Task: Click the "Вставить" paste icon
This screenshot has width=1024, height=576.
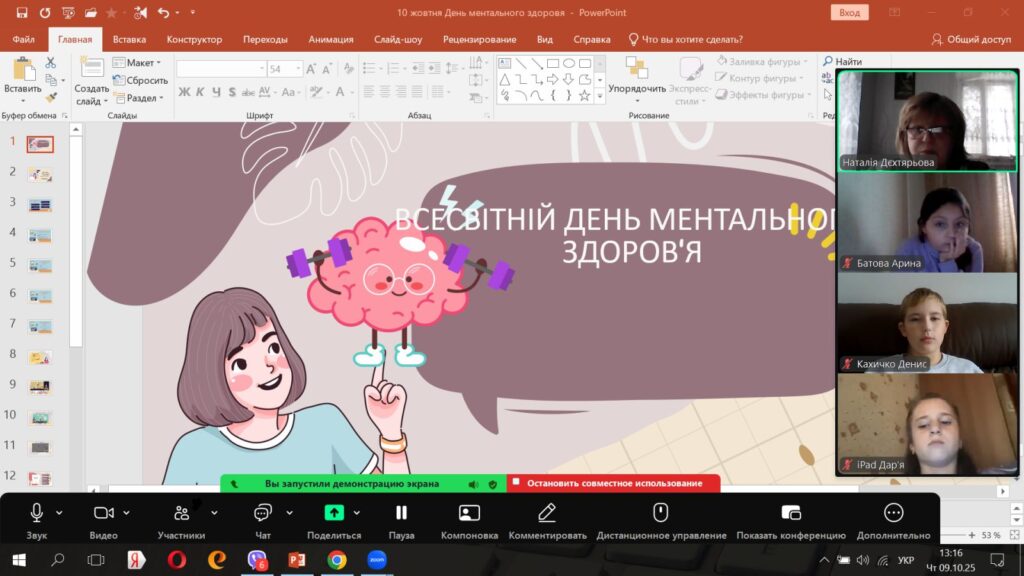Action: (22, 70)
